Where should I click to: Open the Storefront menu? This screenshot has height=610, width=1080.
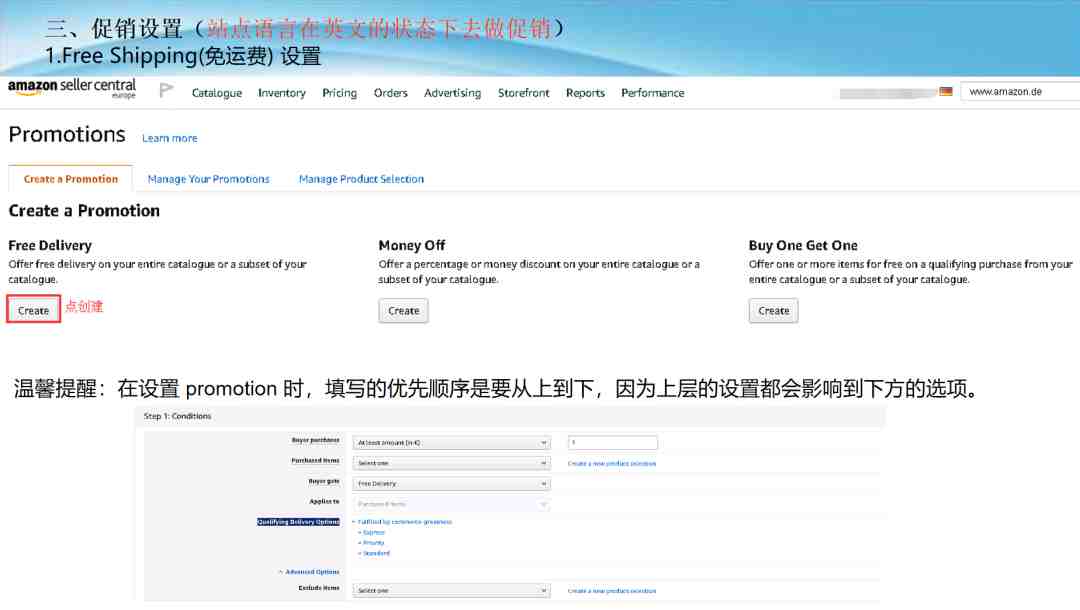click(x=523, y=93)
